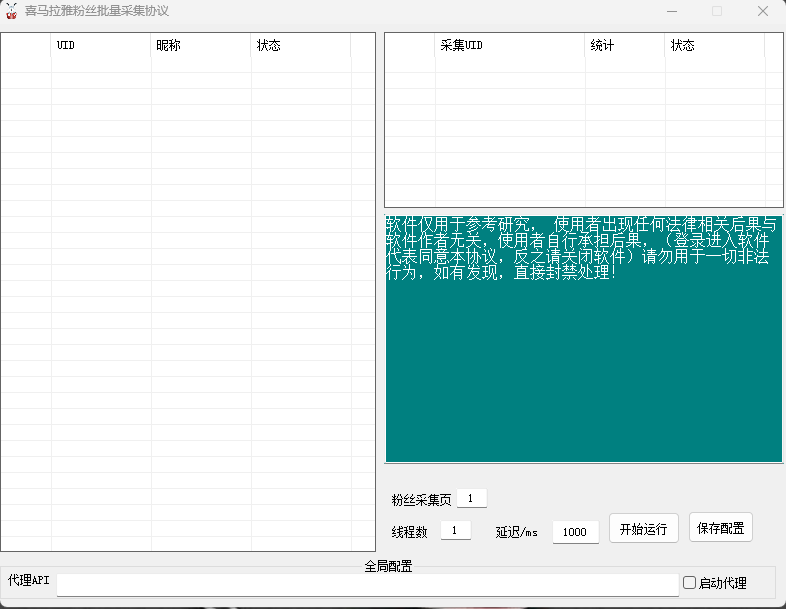Click the 采集UID column header
Screen dimensions: 786x609
point(509,46)
